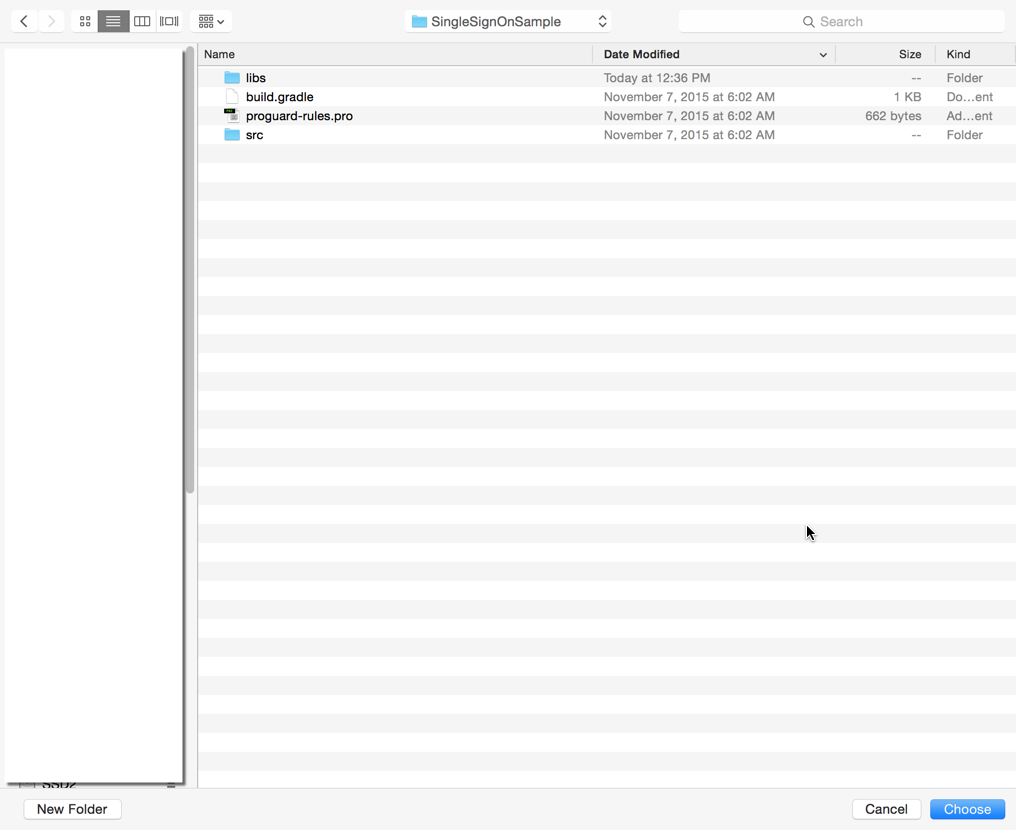Select the libs folder icon
Screen dimensions: 1016x830
point(232,78)
